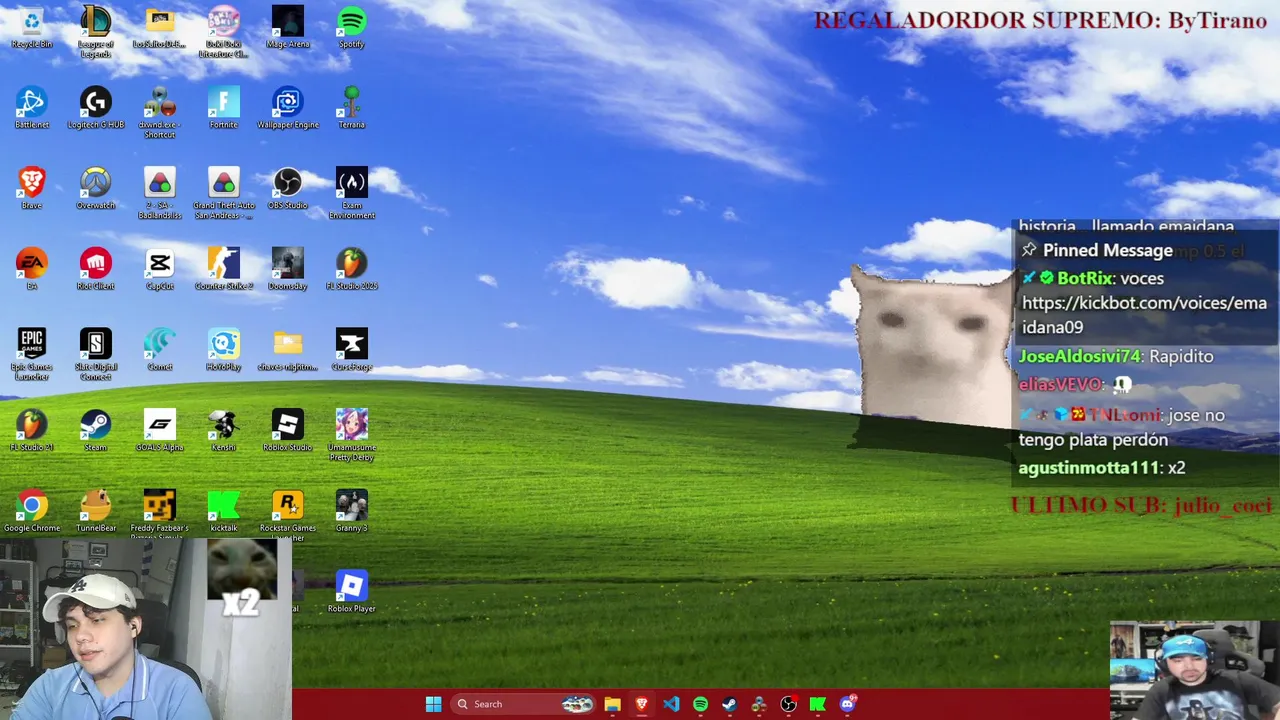Open the green Kick app taskbar icon
1280x720 pixels.
pyautogui.click(x=818, y=704)
